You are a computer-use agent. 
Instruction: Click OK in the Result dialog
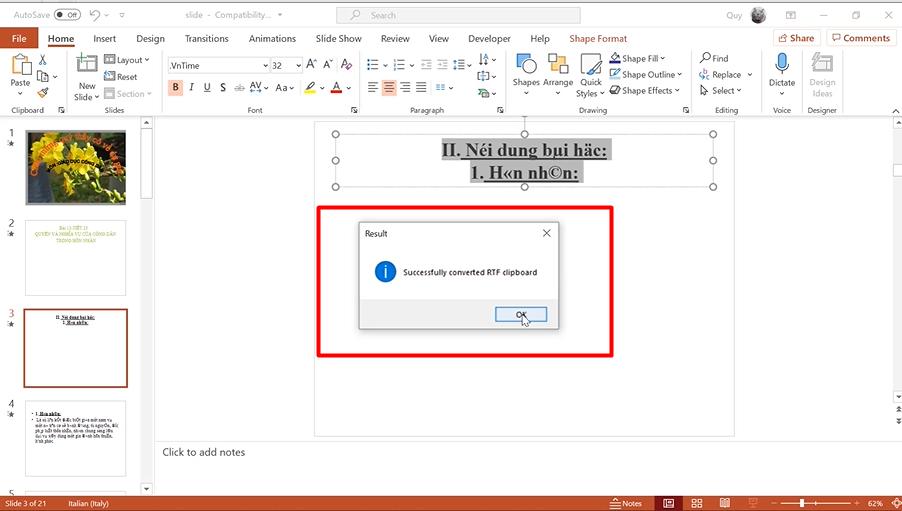point(520,314)
